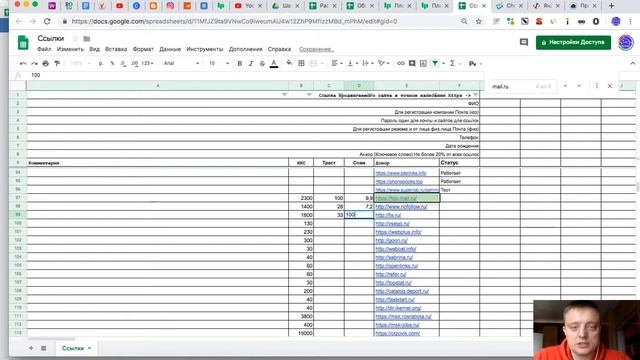Click the mail.ru search field
Viewport: 640px width, 360px height.
[x=522, y=87]
